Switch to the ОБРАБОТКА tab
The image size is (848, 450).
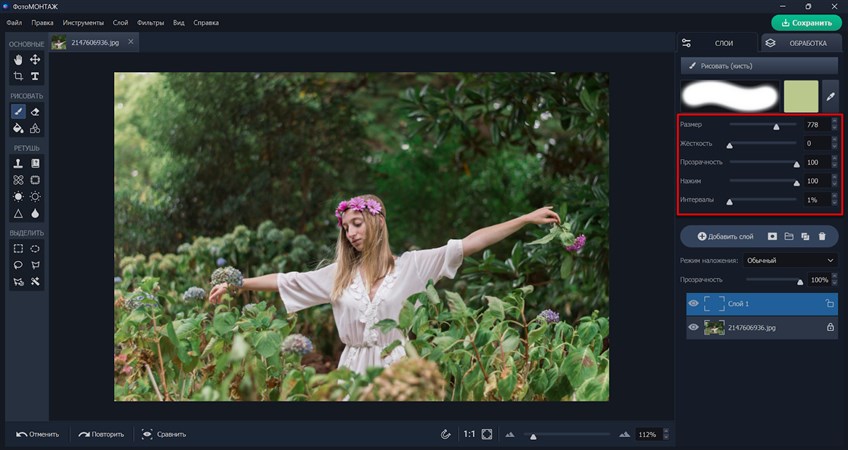coord(798,43)
